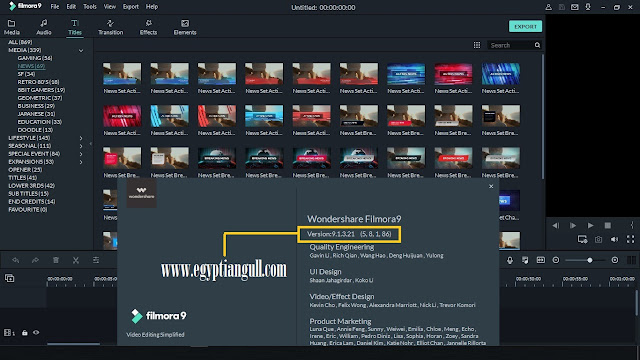Open the Elements tab

click(185, 27)
